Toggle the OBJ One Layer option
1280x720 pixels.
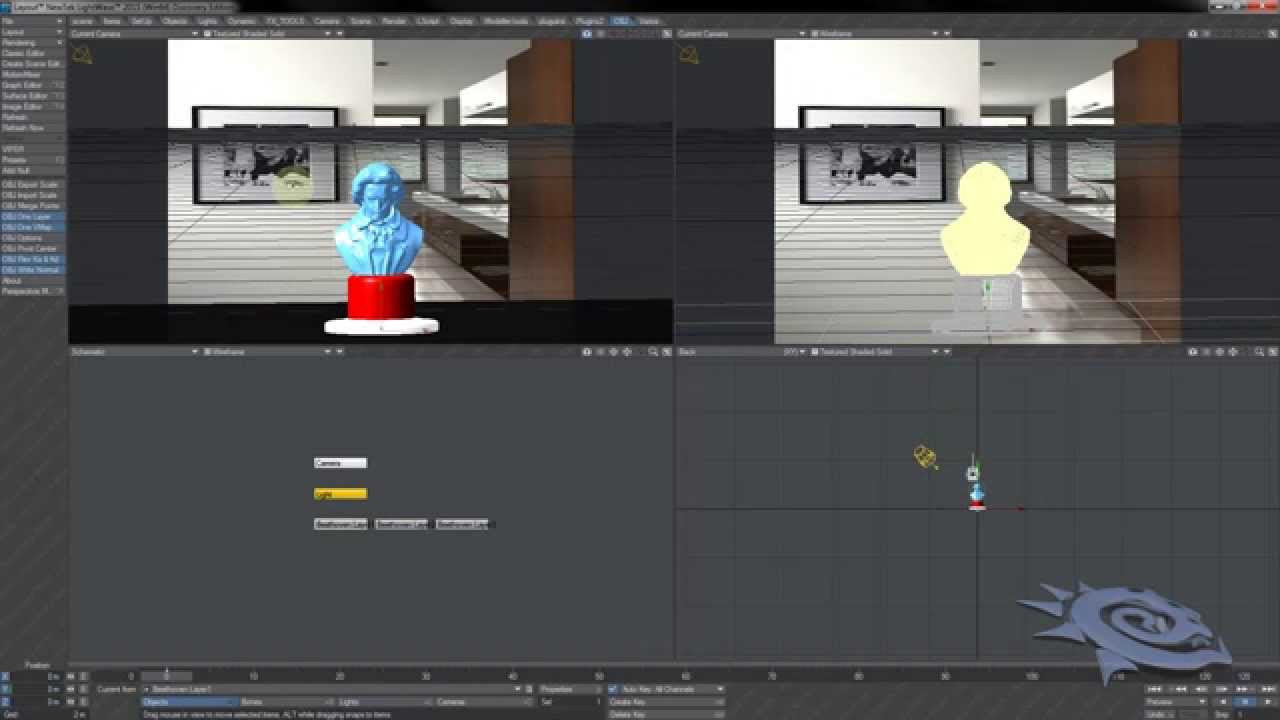tap(32, 217)
